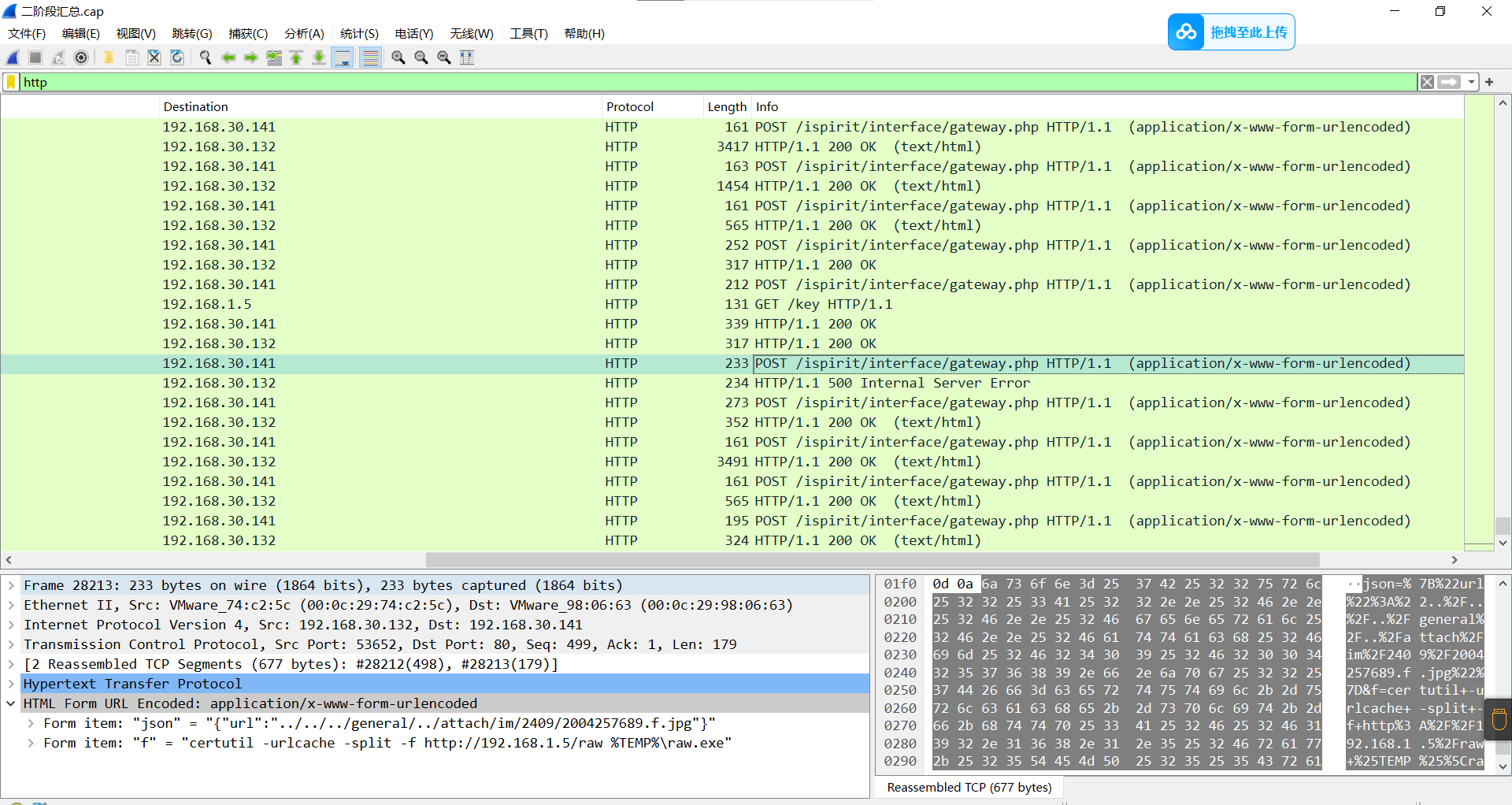The image size is (1512, 805).
Task: Go back to previous packet
Action: 228,57
